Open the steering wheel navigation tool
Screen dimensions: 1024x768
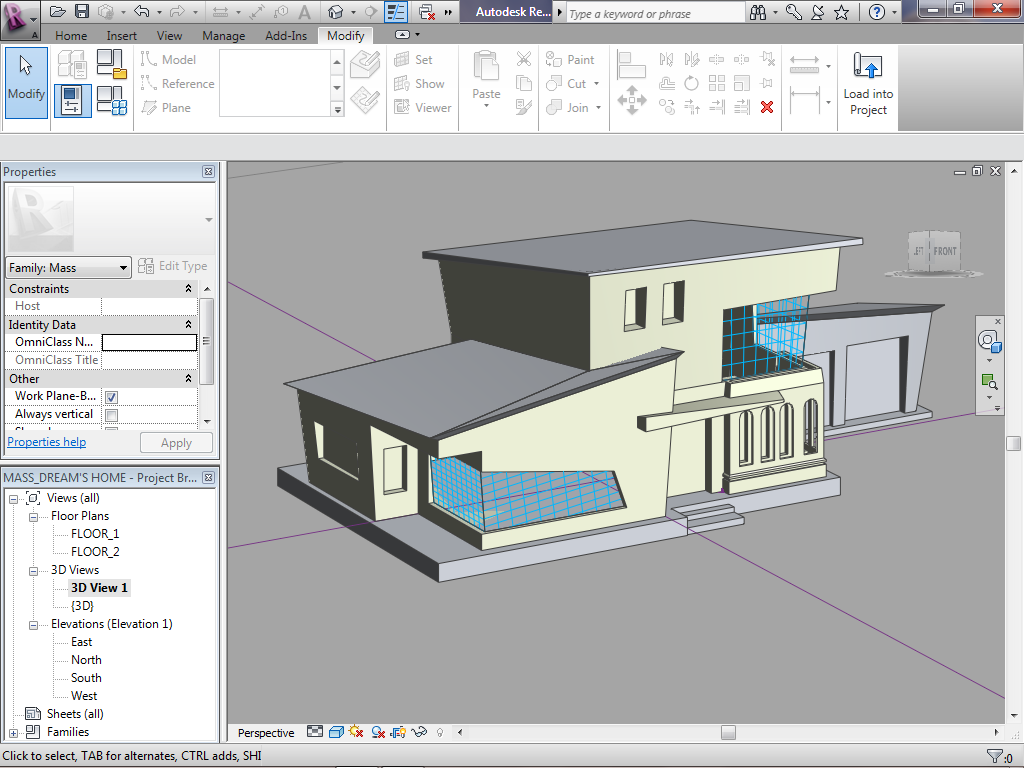point(989,341)
